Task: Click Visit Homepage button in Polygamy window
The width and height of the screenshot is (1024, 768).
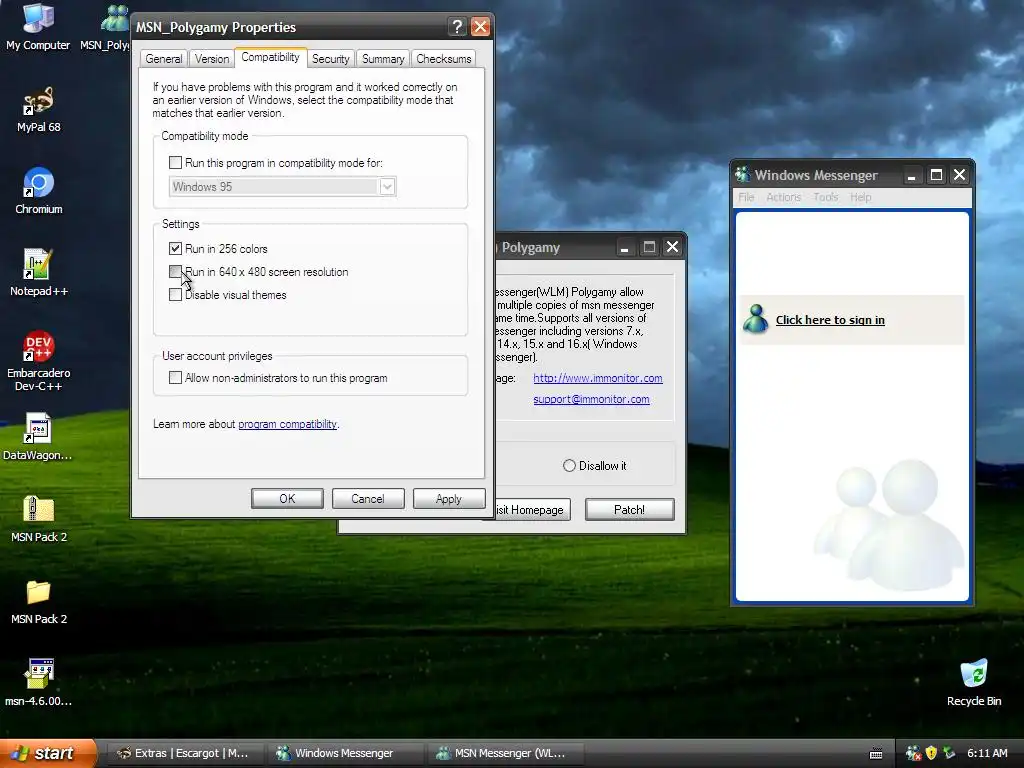Action: point(532,510)
